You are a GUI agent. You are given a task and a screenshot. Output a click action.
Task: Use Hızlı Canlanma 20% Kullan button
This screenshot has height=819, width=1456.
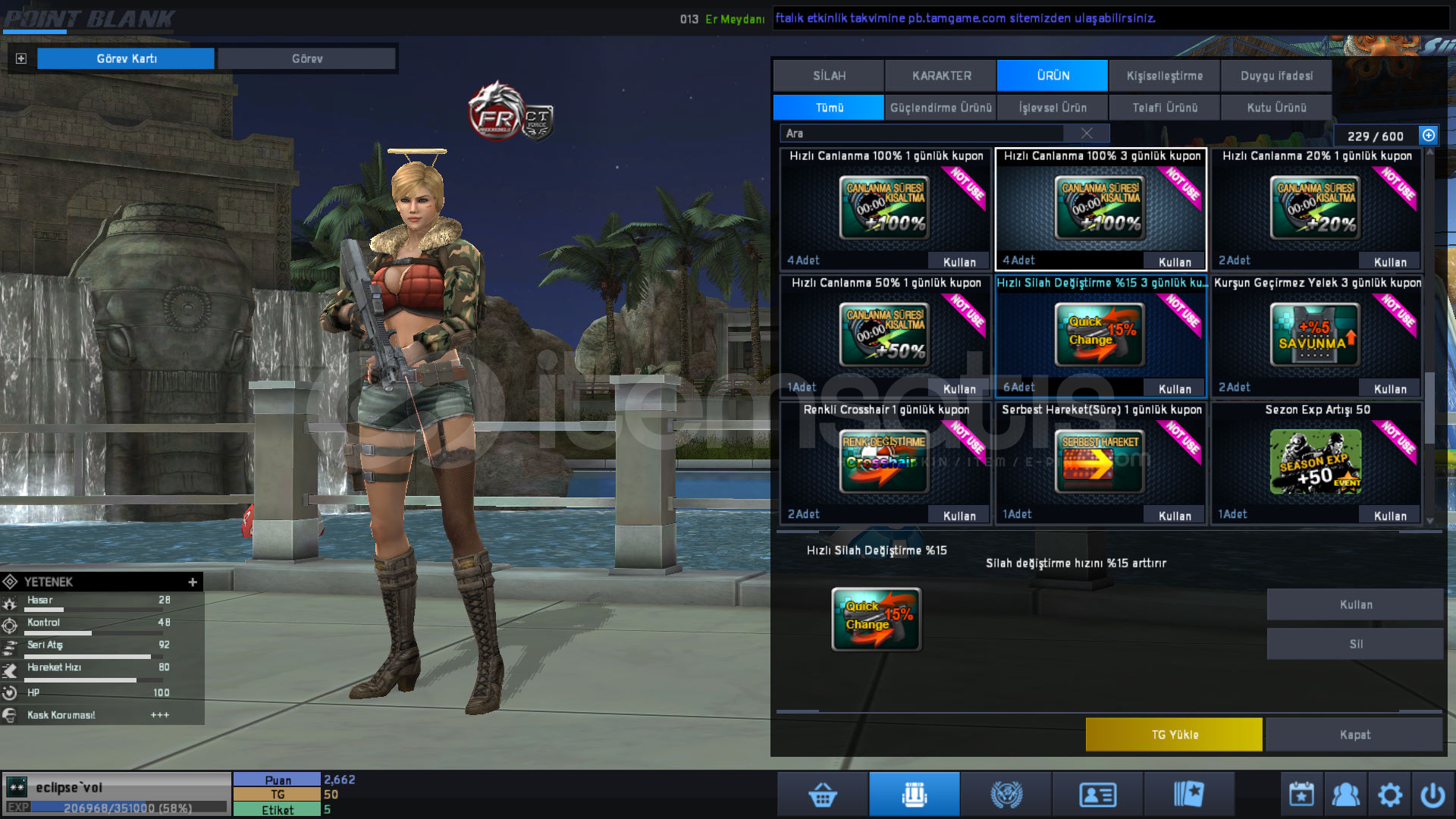point(1390,262)
